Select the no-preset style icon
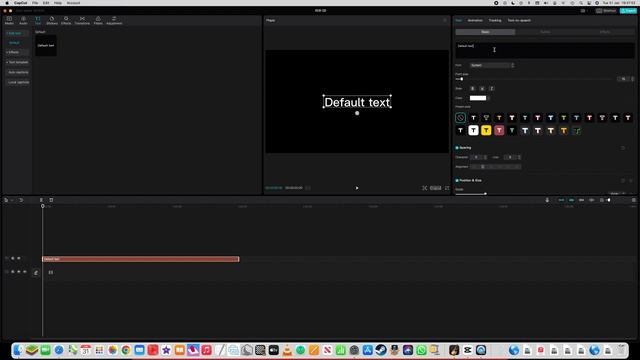Image resolution: width=640 pixels, height=360 pixels. (460, 118)
